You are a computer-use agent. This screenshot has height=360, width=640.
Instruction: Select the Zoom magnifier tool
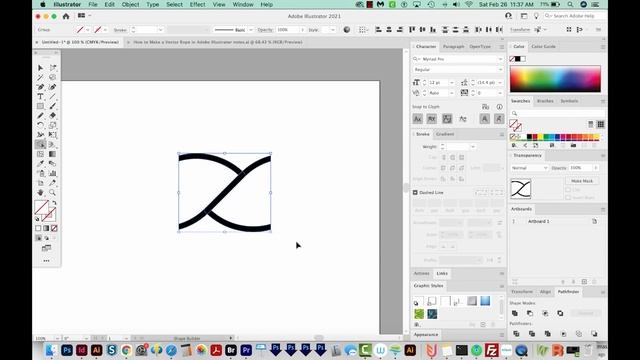pos(53,192)
